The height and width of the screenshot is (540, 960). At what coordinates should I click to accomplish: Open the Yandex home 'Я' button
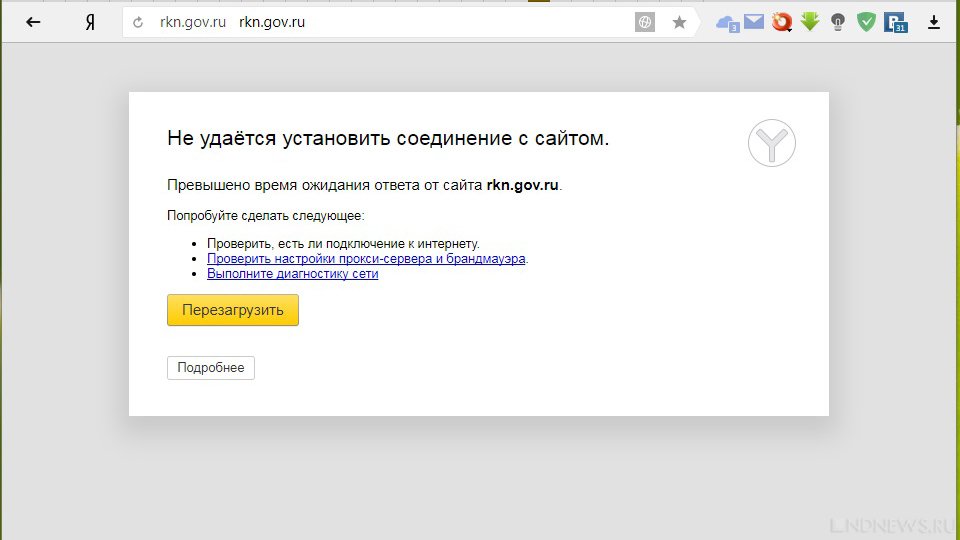[x=90, y=22]
